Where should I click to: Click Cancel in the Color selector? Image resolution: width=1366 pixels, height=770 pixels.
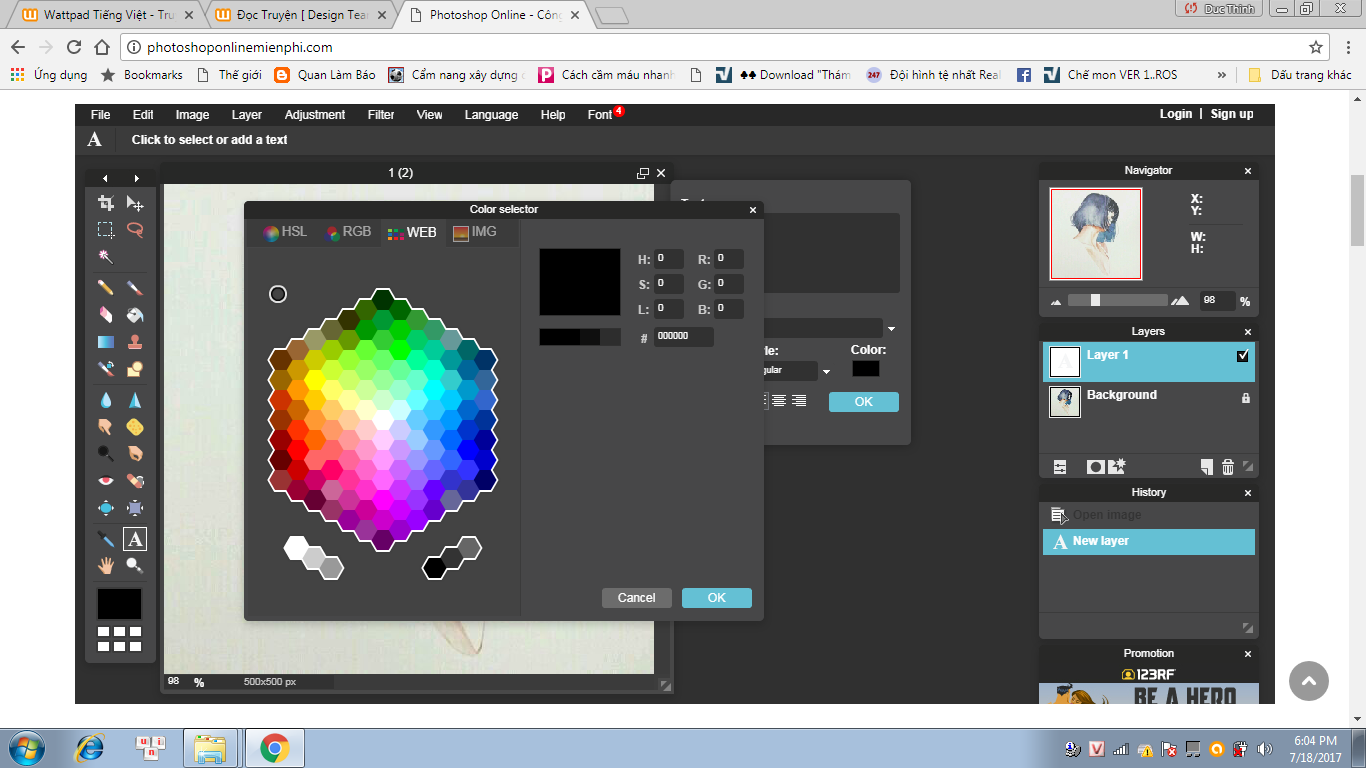click(636, 598)
